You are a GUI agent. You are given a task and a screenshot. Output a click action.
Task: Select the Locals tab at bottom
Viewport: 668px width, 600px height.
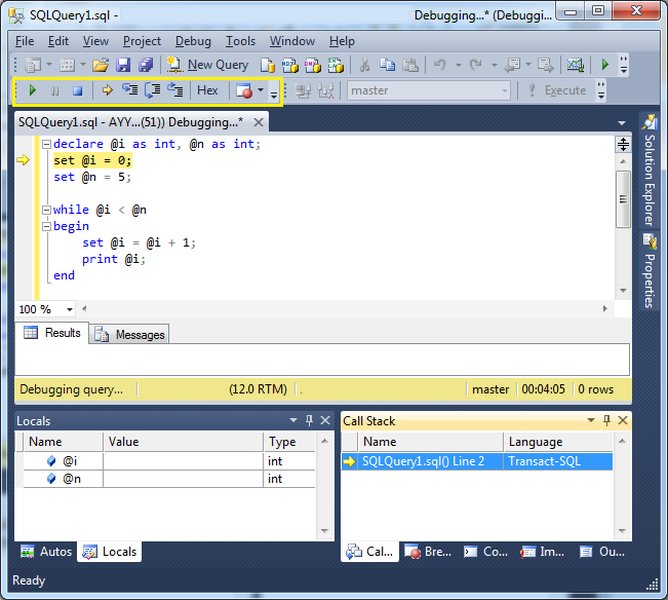(x=109, y=551)
